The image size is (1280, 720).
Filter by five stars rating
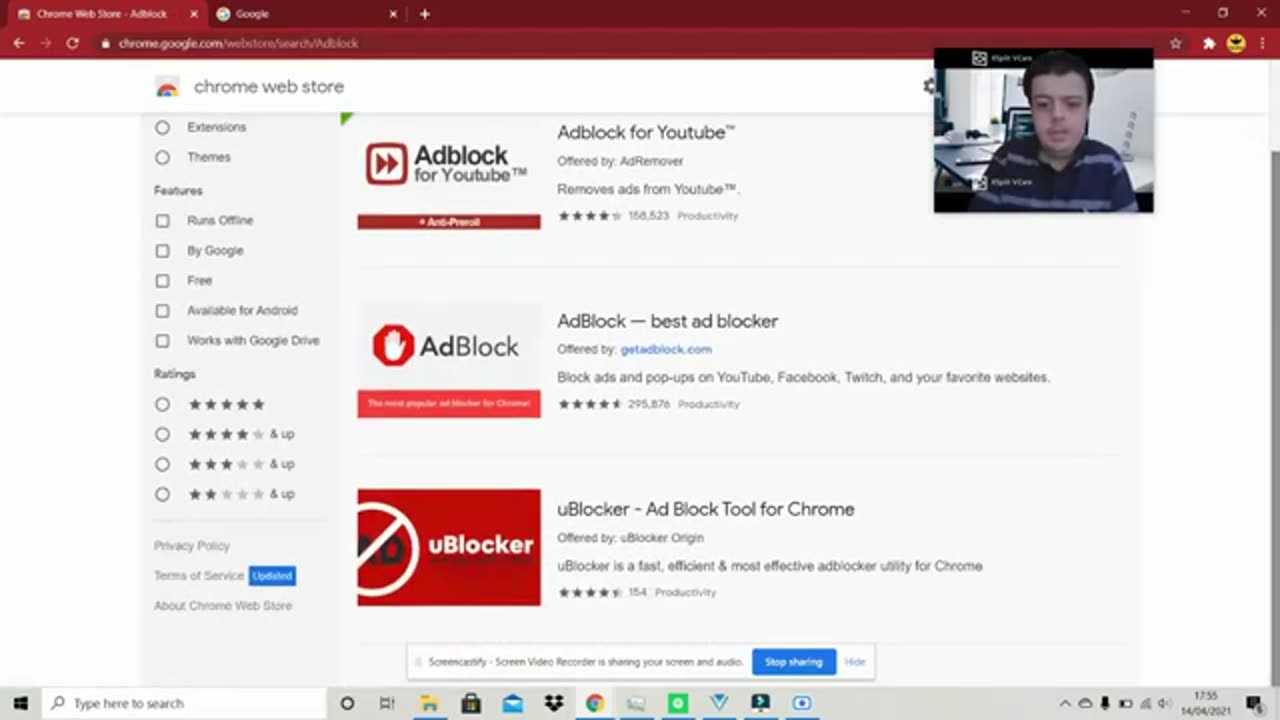(162, 404)
